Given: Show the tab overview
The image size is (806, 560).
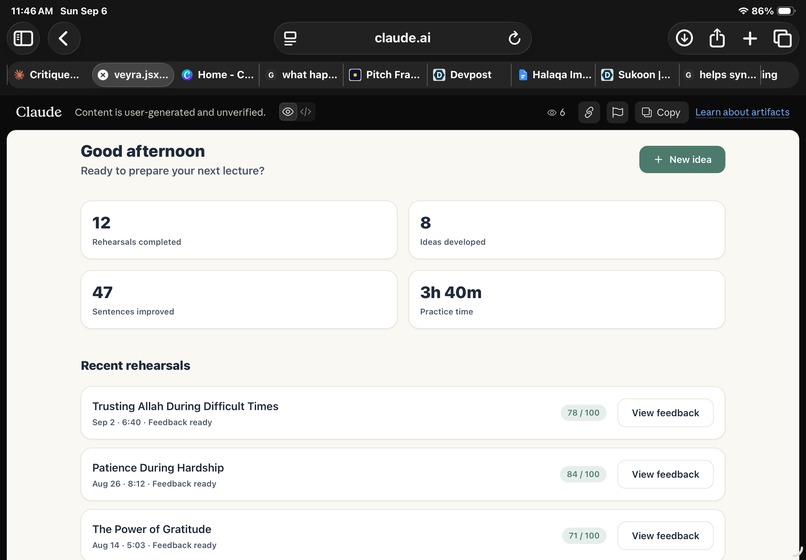Looking at the screenshot, I should click(782, 39).
